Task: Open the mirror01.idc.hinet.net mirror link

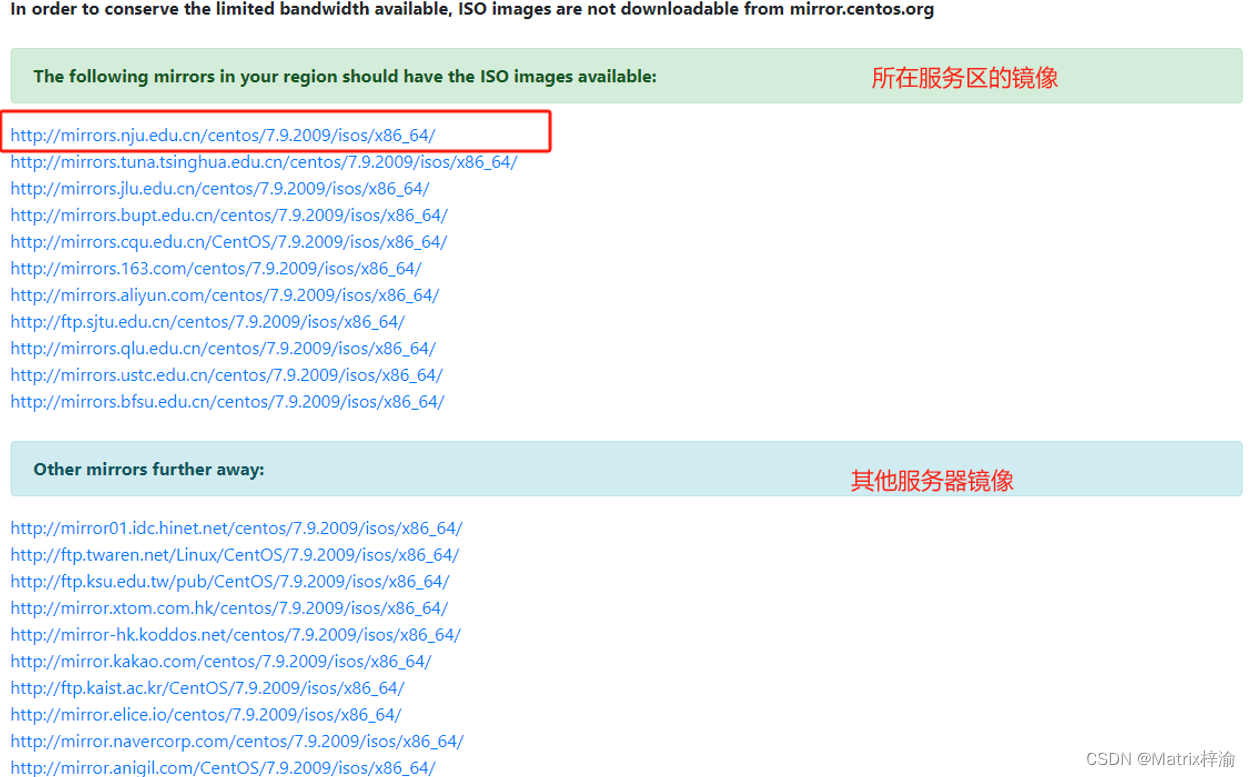Action: tap(237, 528)
